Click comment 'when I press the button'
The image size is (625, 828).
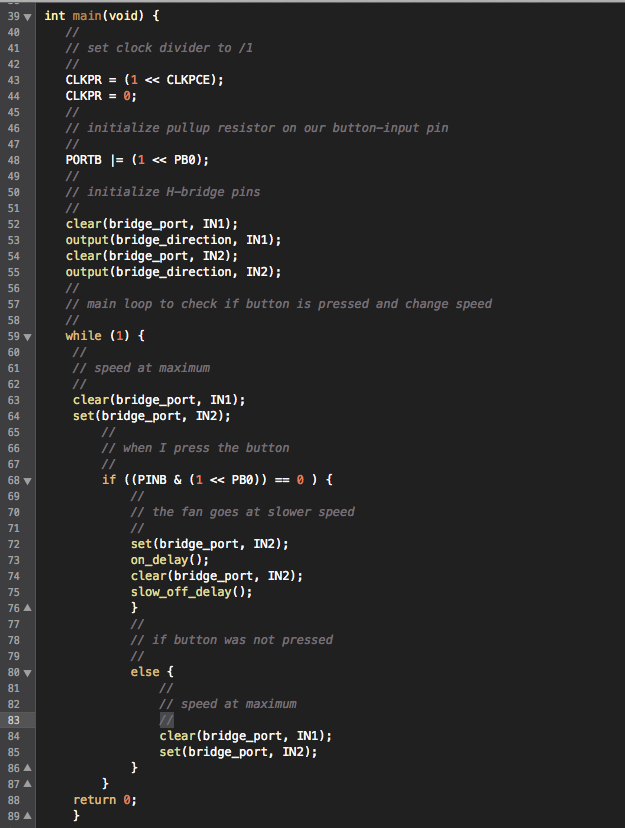206,448
